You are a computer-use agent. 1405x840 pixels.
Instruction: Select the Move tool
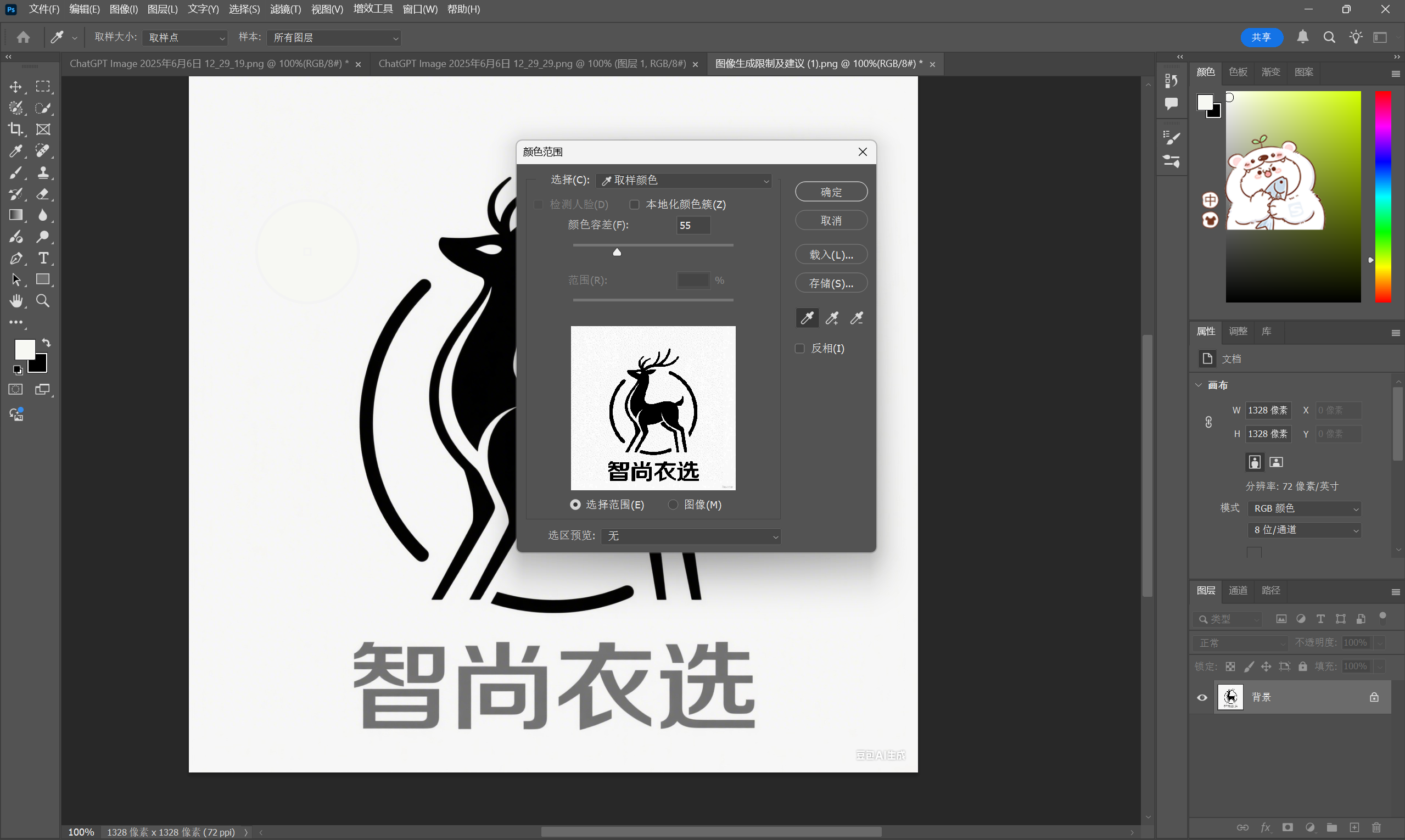pyautogui.click(x=16, y=87)
